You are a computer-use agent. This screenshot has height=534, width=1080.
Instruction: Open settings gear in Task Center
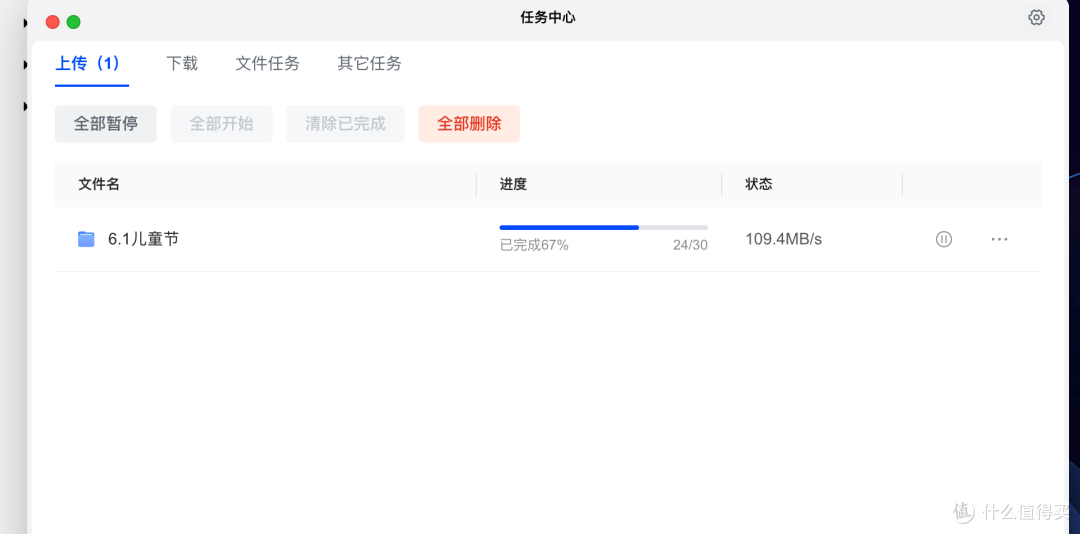coord(1036,18)
